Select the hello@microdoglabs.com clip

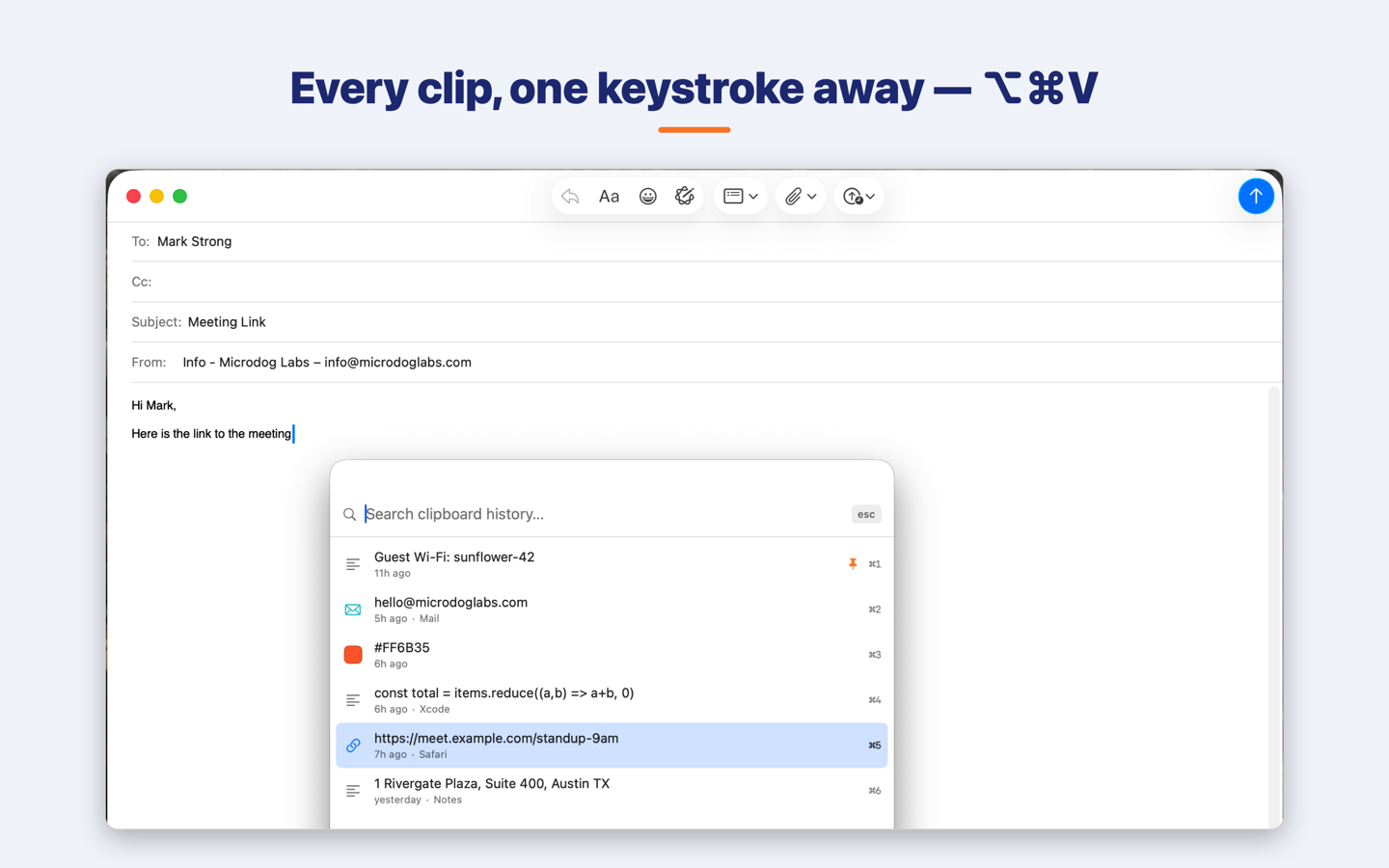coord(612,610)
